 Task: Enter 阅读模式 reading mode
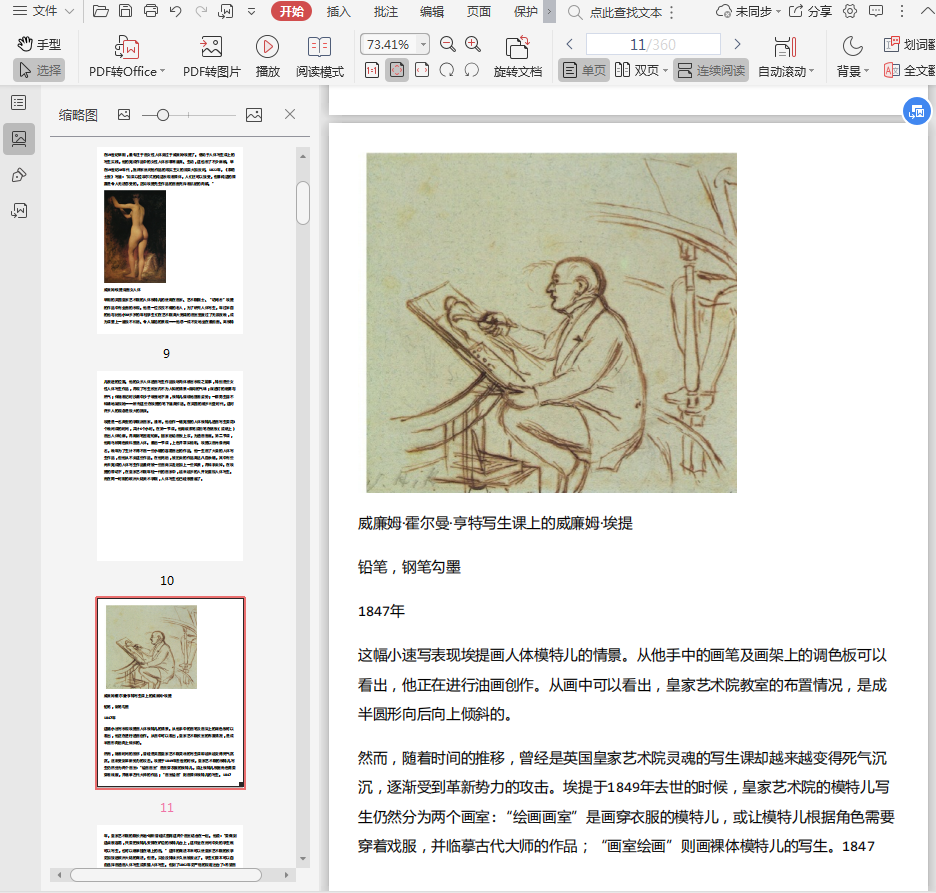click(320, 57)
